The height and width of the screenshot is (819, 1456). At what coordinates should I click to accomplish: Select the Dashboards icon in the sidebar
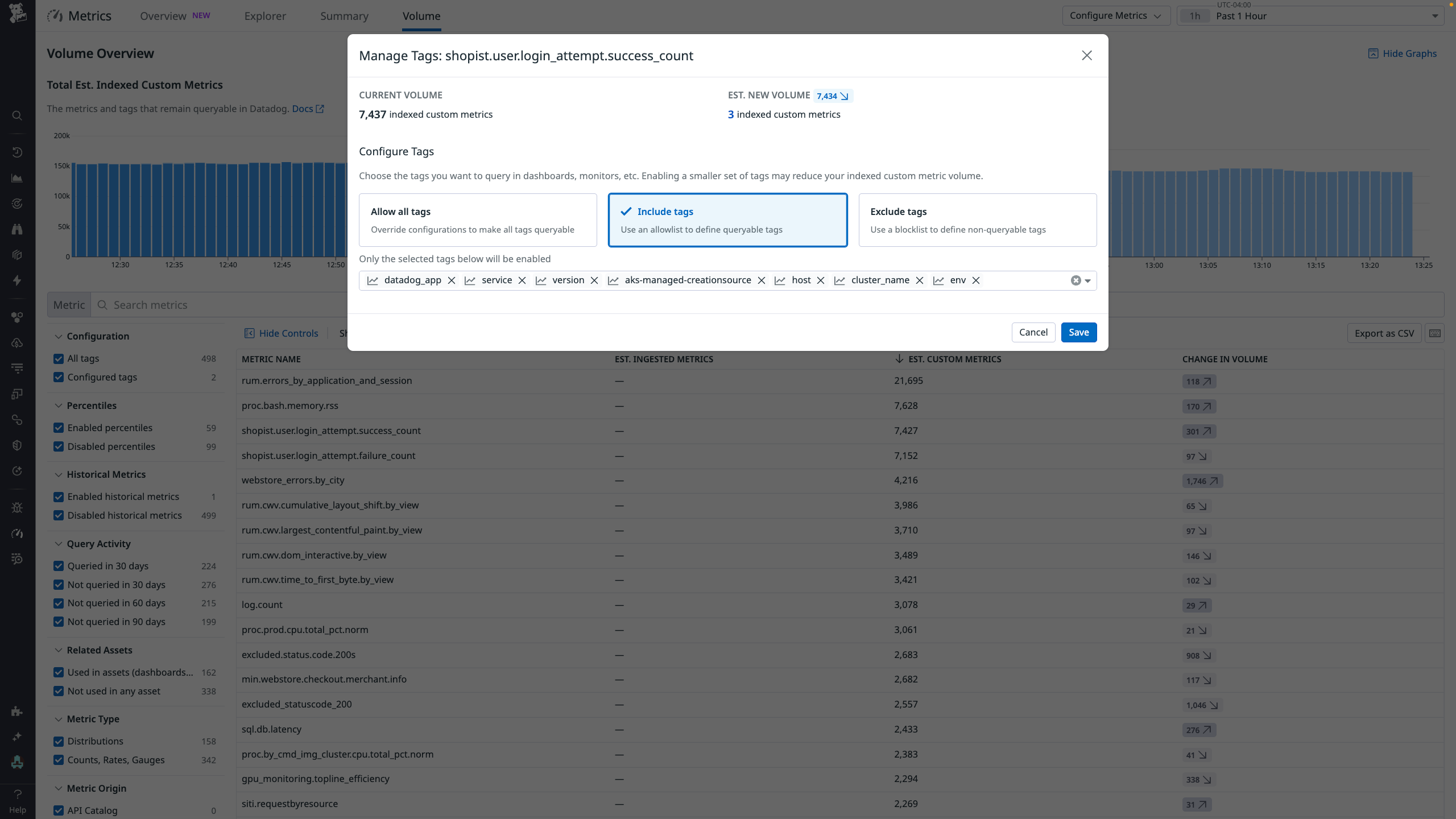point(17,178)
